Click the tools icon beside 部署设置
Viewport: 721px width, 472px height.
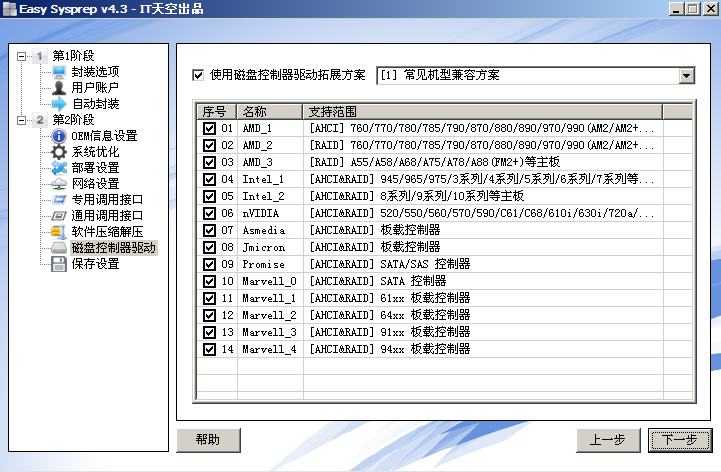59,168
